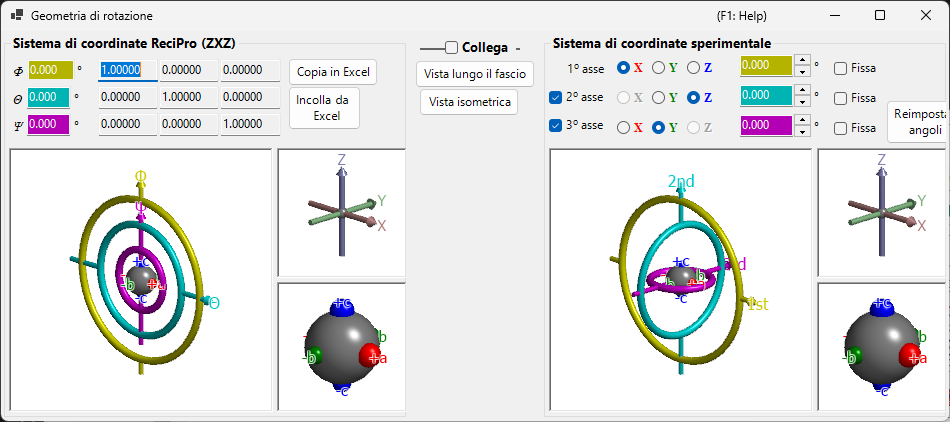Click the Sistema di coordinate ReciPro (ZXZ) heading
Image resolution: width=950 pixels, height=422 pixels.
(x=124, y=43)
